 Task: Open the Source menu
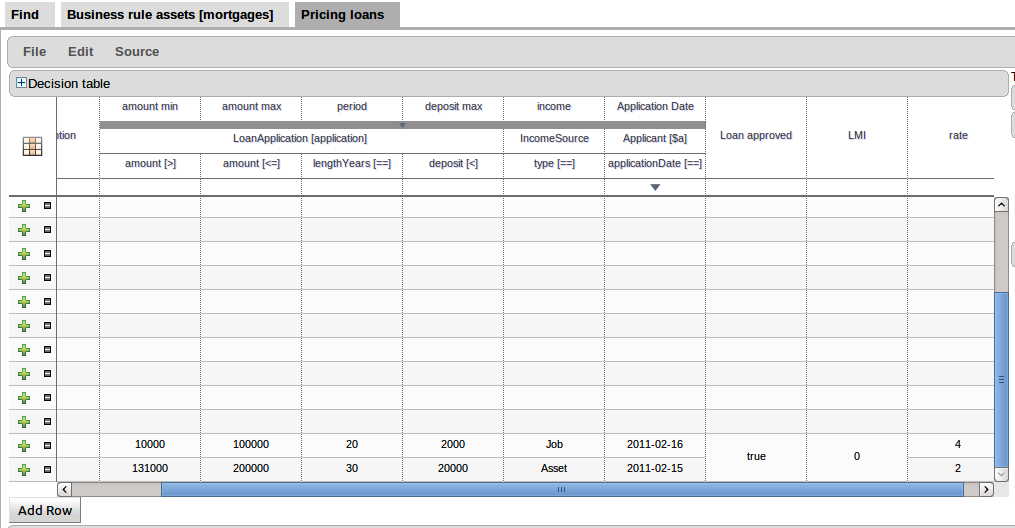pos(137,52)
